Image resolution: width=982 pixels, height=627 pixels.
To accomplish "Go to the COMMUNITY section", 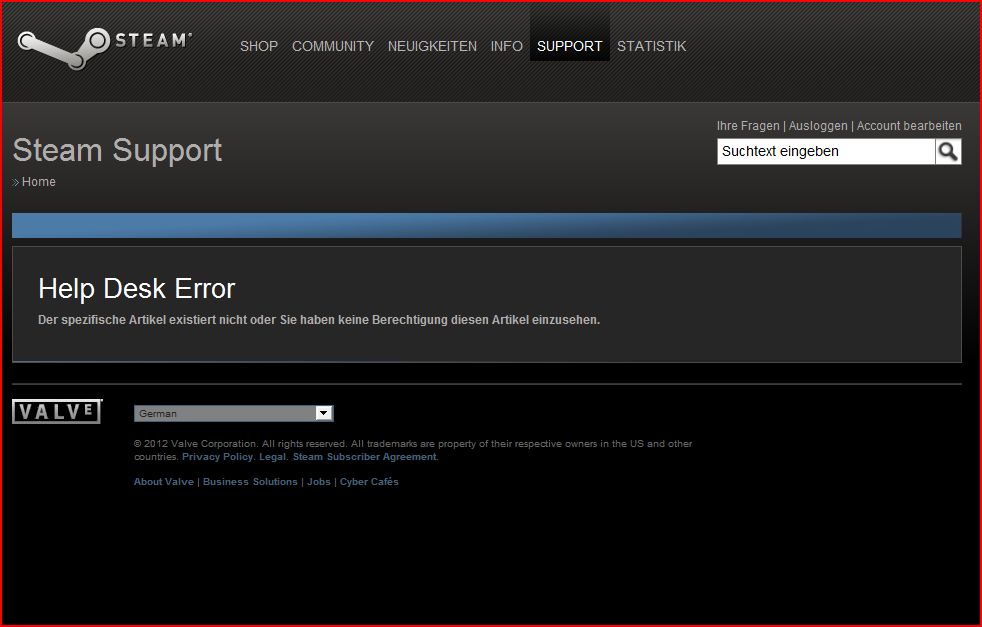I will [x=333, y=46].
